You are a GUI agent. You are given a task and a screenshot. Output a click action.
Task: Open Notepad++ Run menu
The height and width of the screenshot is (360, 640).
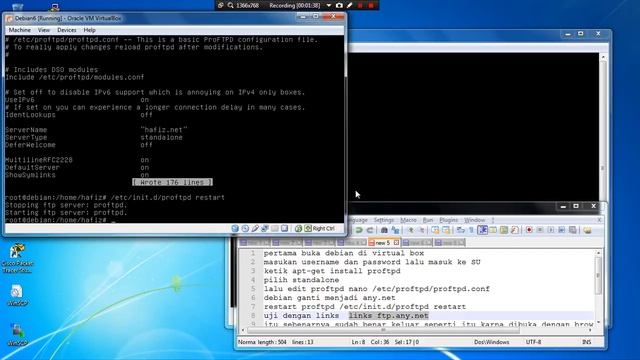click(x=428, y=220)
